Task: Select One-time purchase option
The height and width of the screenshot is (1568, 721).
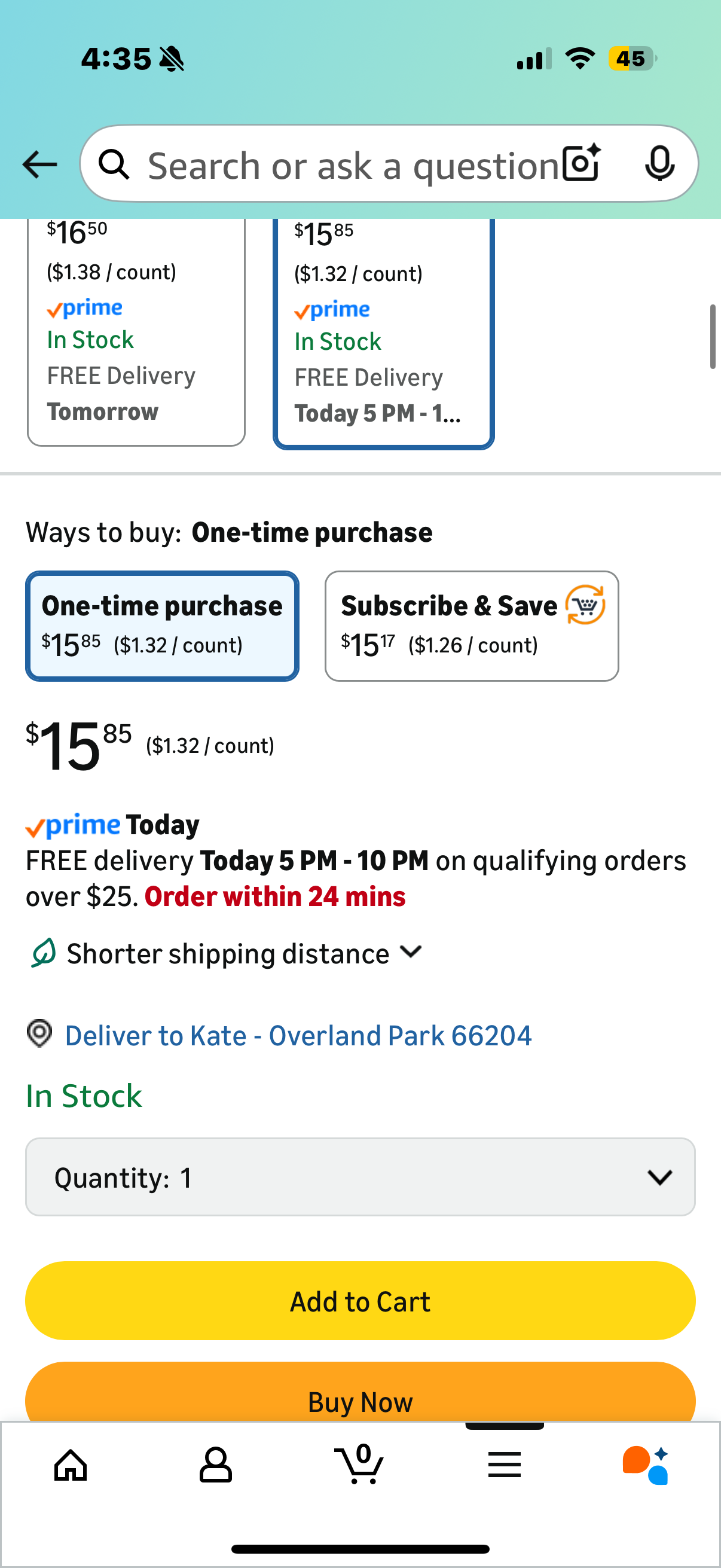Action: pyautogui.click(x=162, y=626)
